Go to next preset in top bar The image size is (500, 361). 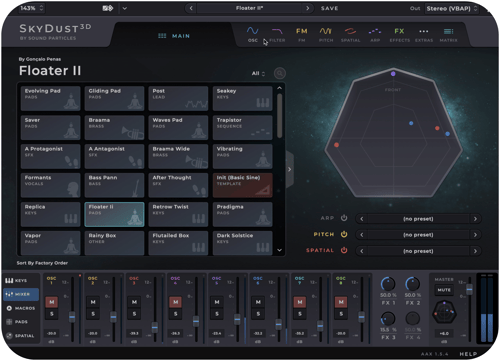pos(307,8)
